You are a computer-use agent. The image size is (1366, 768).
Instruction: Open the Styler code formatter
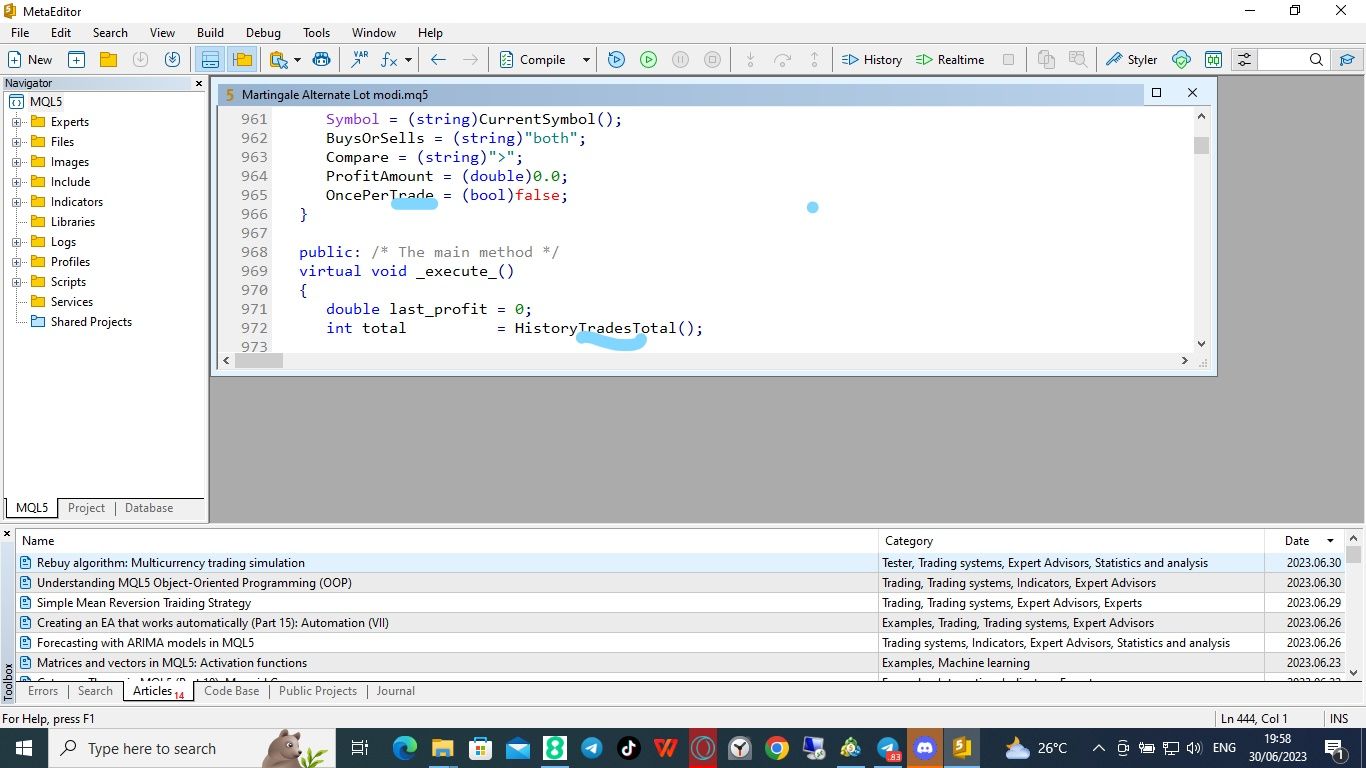pos(1131,60)
